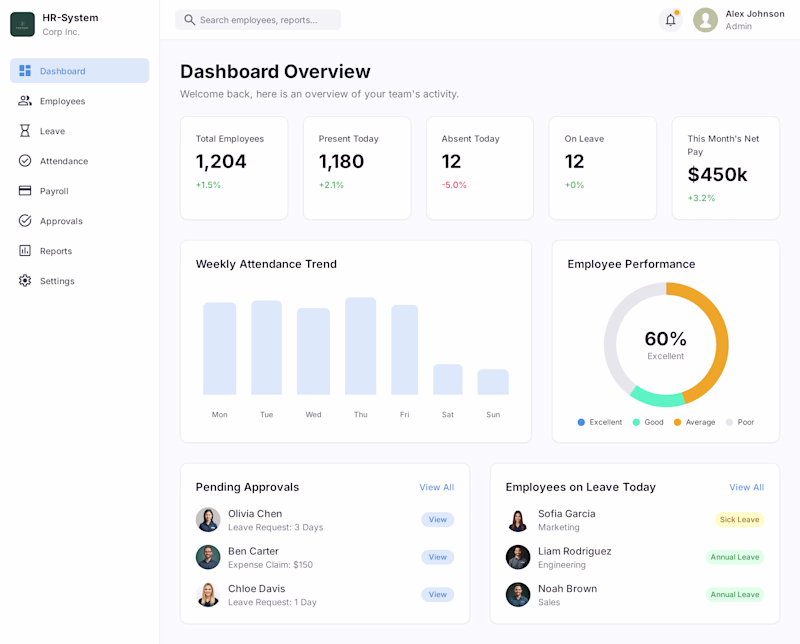This screenshot has height=644, width=800.
Task: Click the Employees people icon
Action: (25, 101)
